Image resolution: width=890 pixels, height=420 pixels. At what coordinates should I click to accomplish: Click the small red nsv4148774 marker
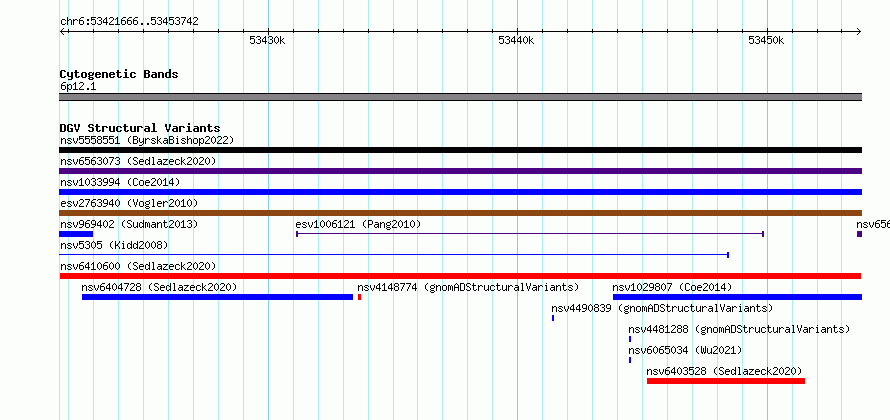[359, 297]
